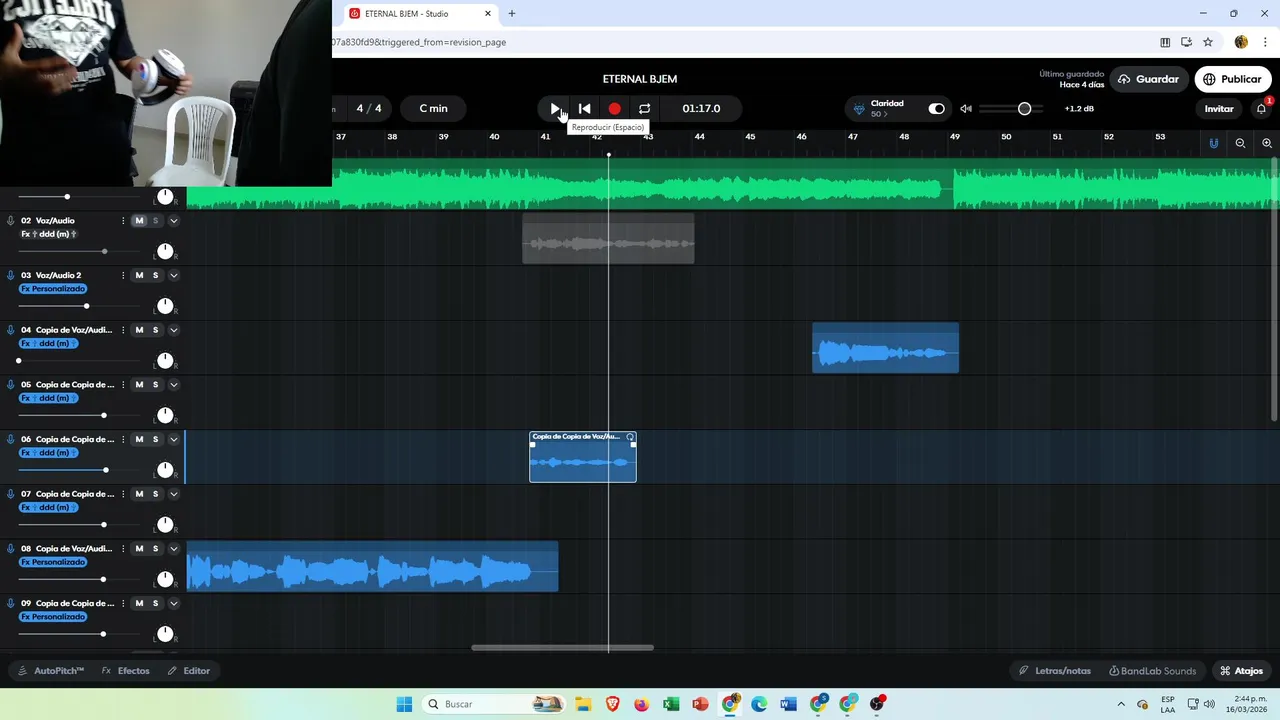Open the Editor panel
The image size is (1280, 720).
[x=189, y=671]
